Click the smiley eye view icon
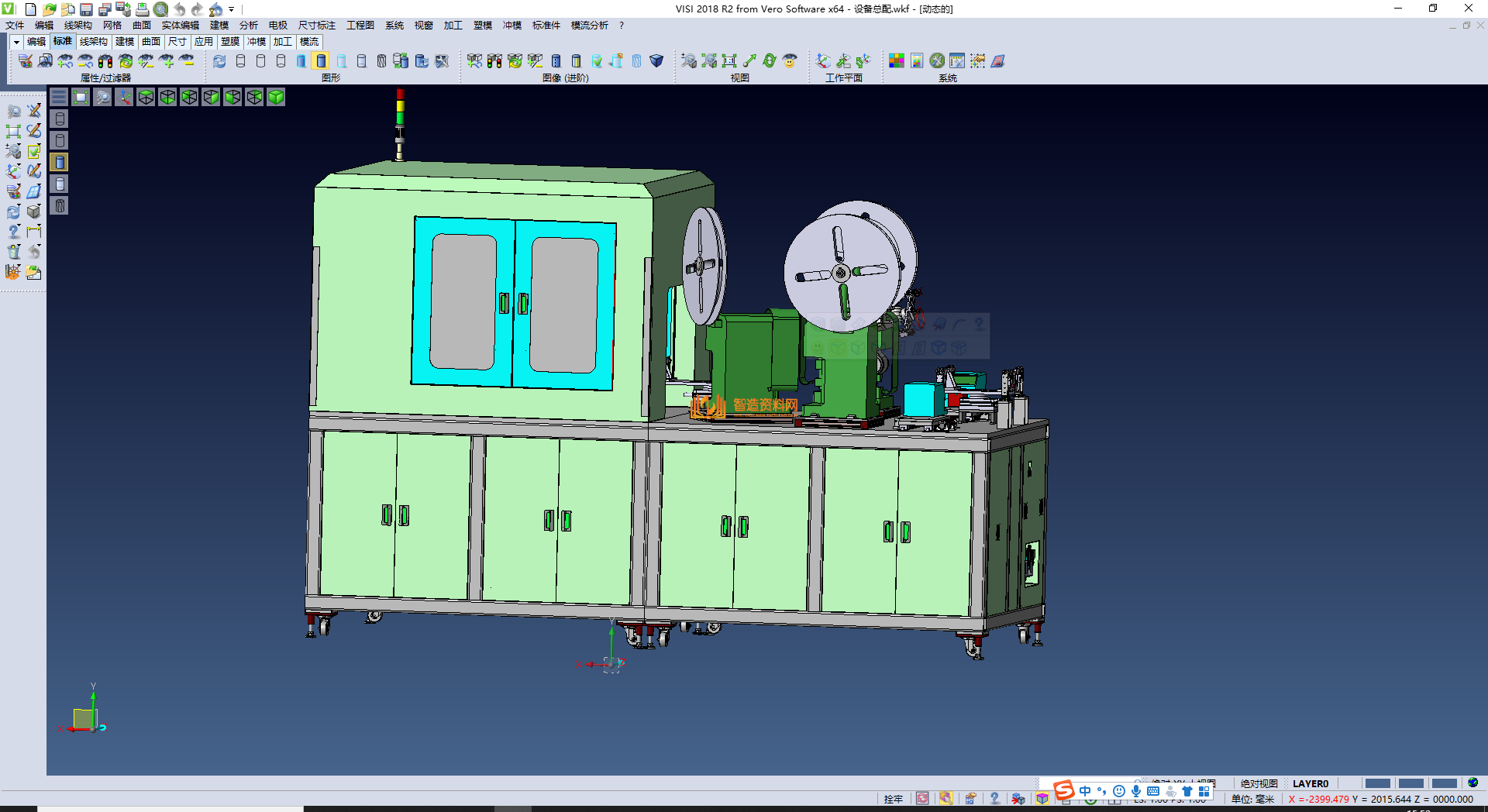This screenshot has height=812, width=1488. click(790, 61)
